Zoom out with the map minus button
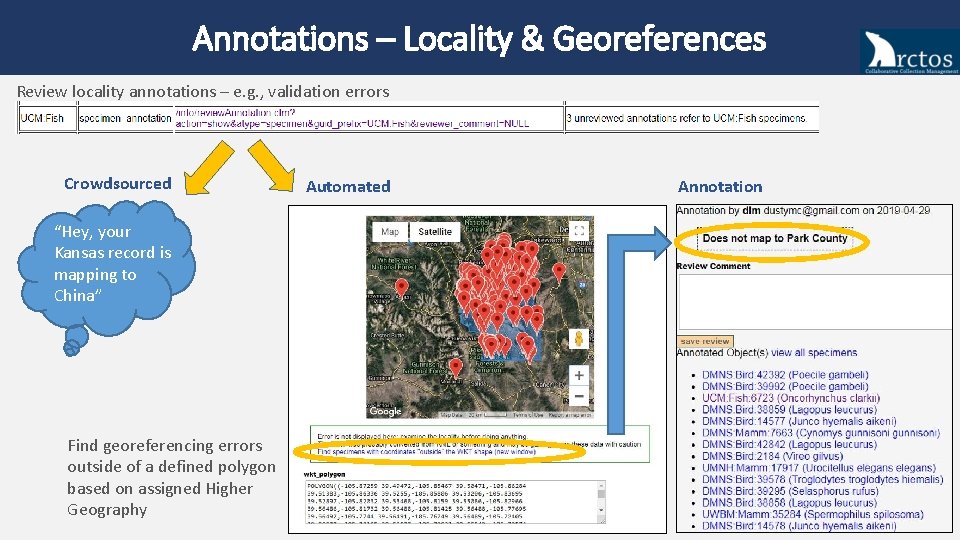 click(x=579, y=396)
